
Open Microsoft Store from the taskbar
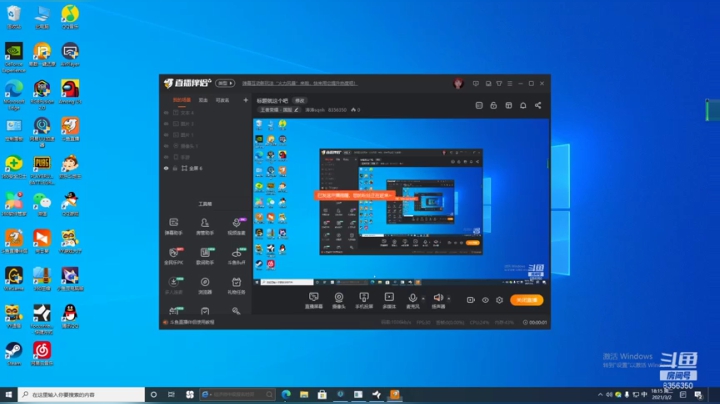pos(322,394)
